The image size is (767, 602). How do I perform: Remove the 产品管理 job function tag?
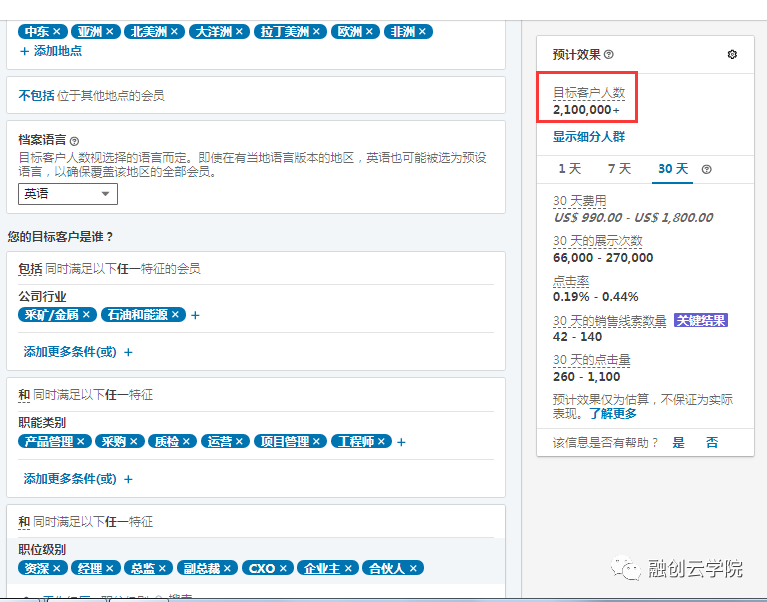coord(81,442)
